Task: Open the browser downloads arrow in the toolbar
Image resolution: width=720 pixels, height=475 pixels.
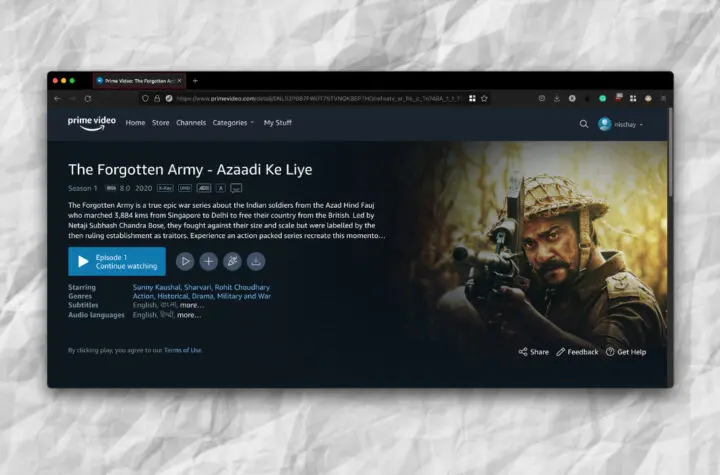Action: [557, 98]
